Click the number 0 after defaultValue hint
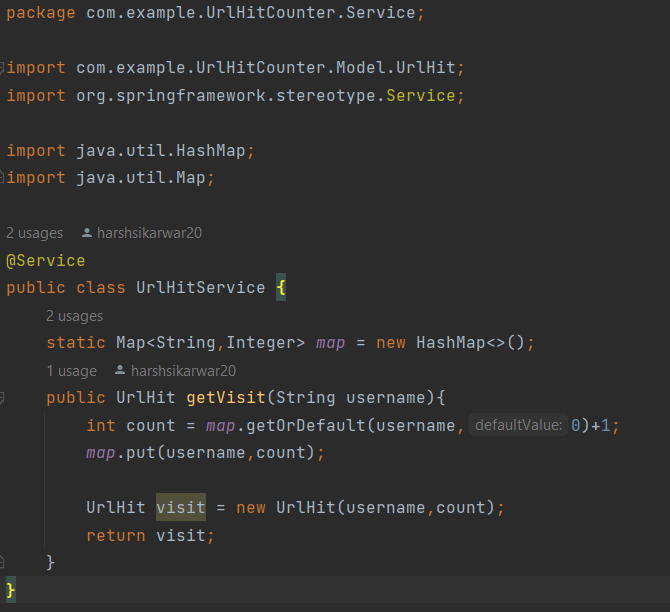 coord(576,426)
